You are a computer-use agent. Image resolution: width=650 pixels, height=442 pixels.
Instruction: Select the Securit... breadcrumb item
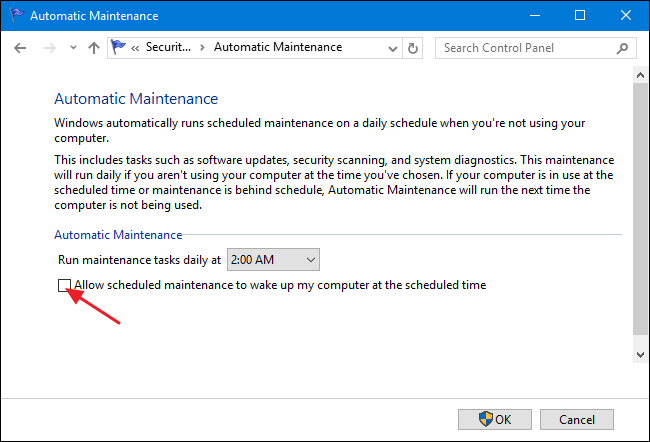(168, 47)
